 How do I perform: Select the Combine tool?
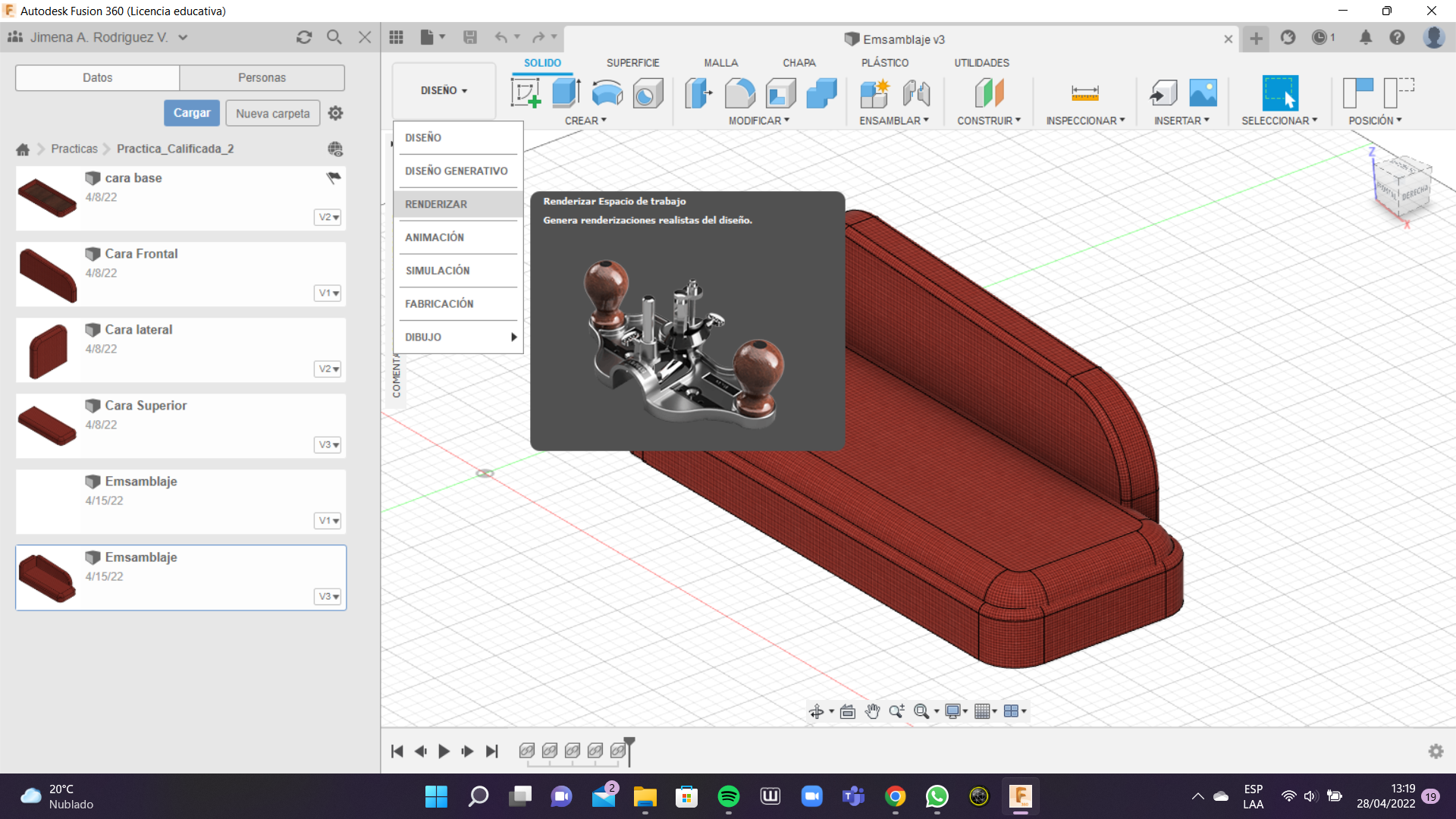[821, 93]
